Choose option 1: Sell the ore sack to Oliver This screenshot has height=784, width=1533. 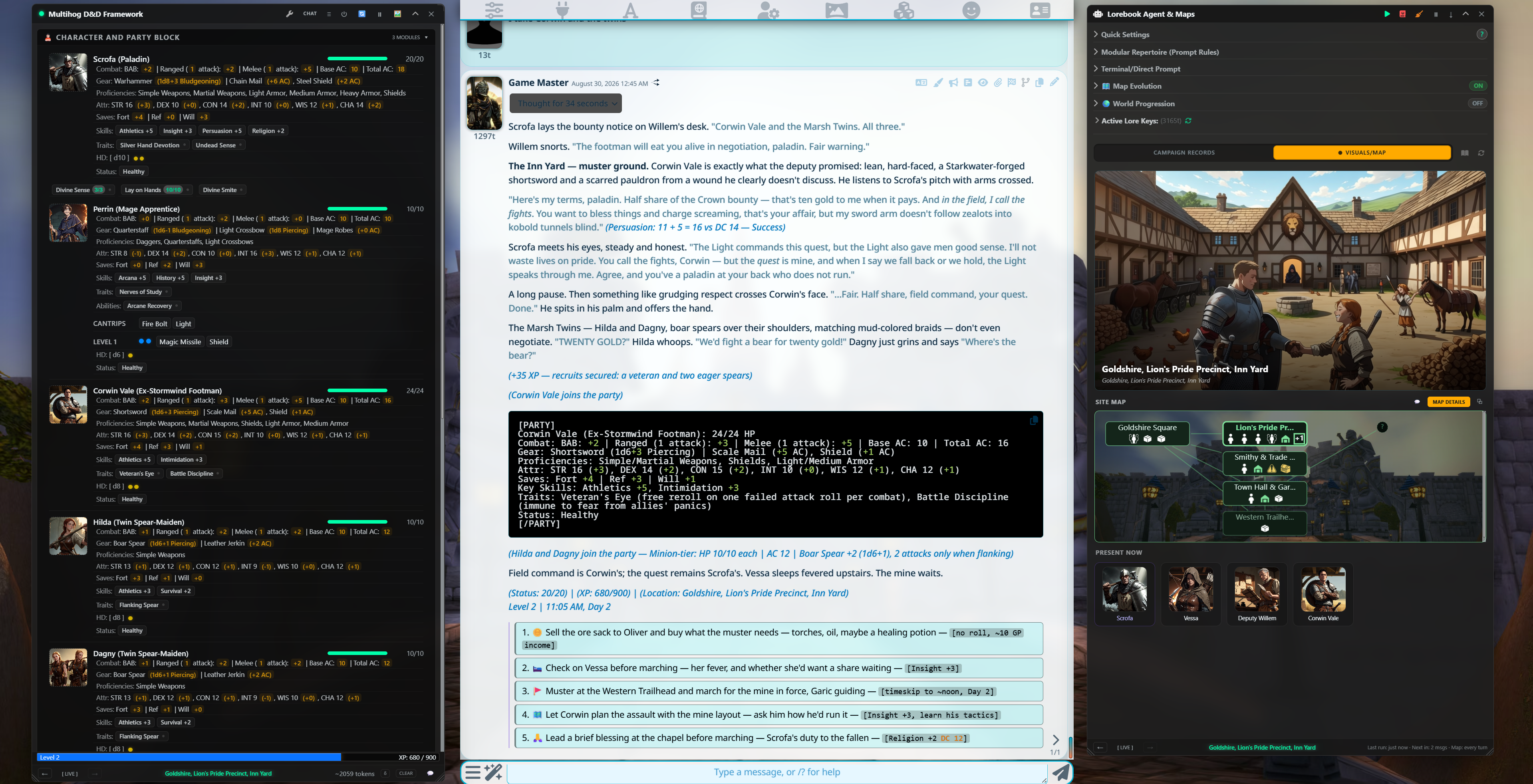(x=778, y=638)
